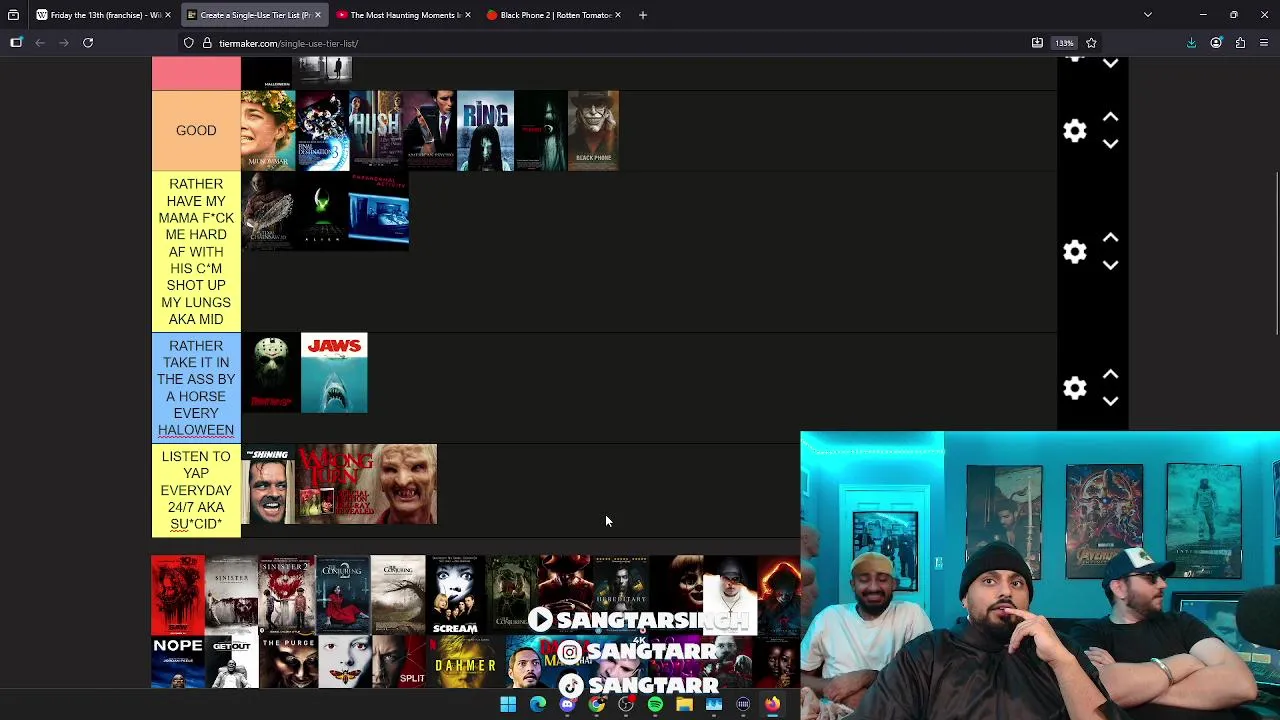Select the Friday the 13th hockey mask poster
This screenshot has height=720, width=1280.
coord(270,373)
